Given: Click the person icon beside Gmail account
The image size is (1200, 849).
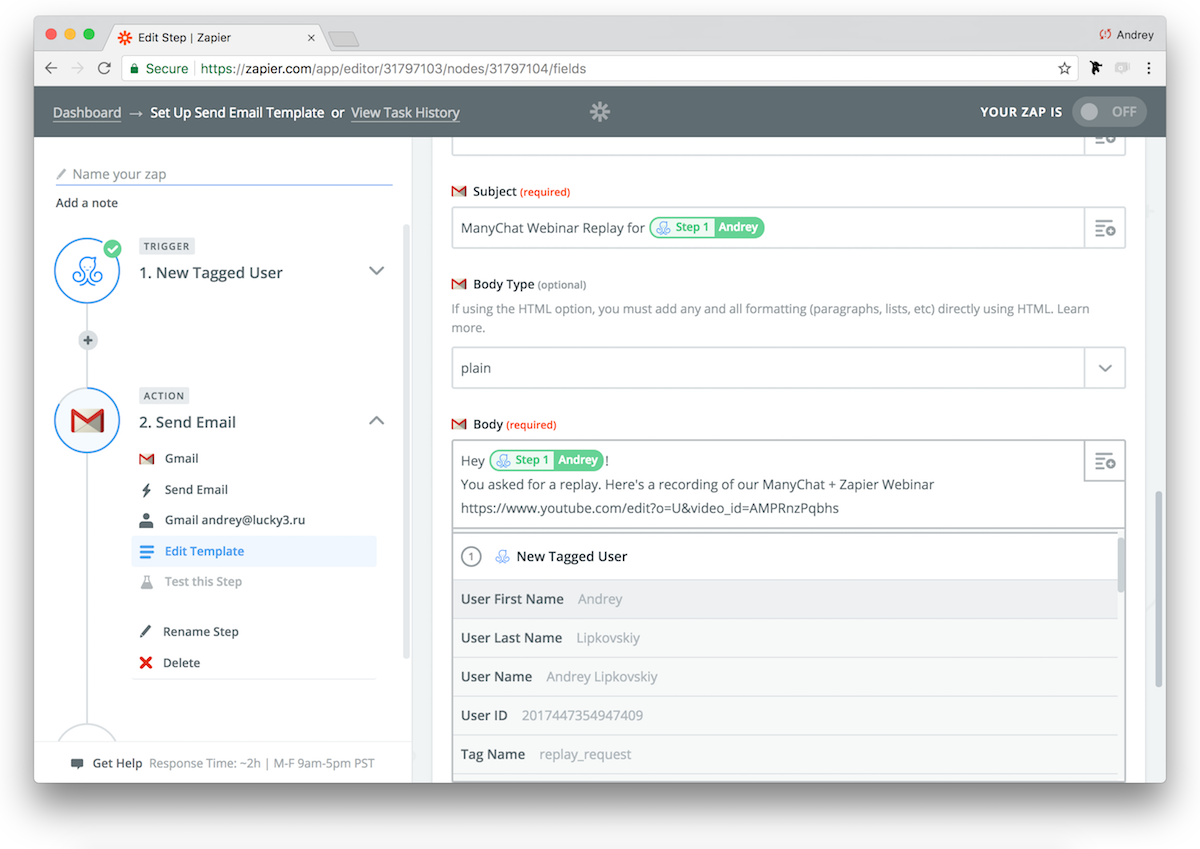Looking at the screenshot, I should pyautogui.click(x=146, y=521).
